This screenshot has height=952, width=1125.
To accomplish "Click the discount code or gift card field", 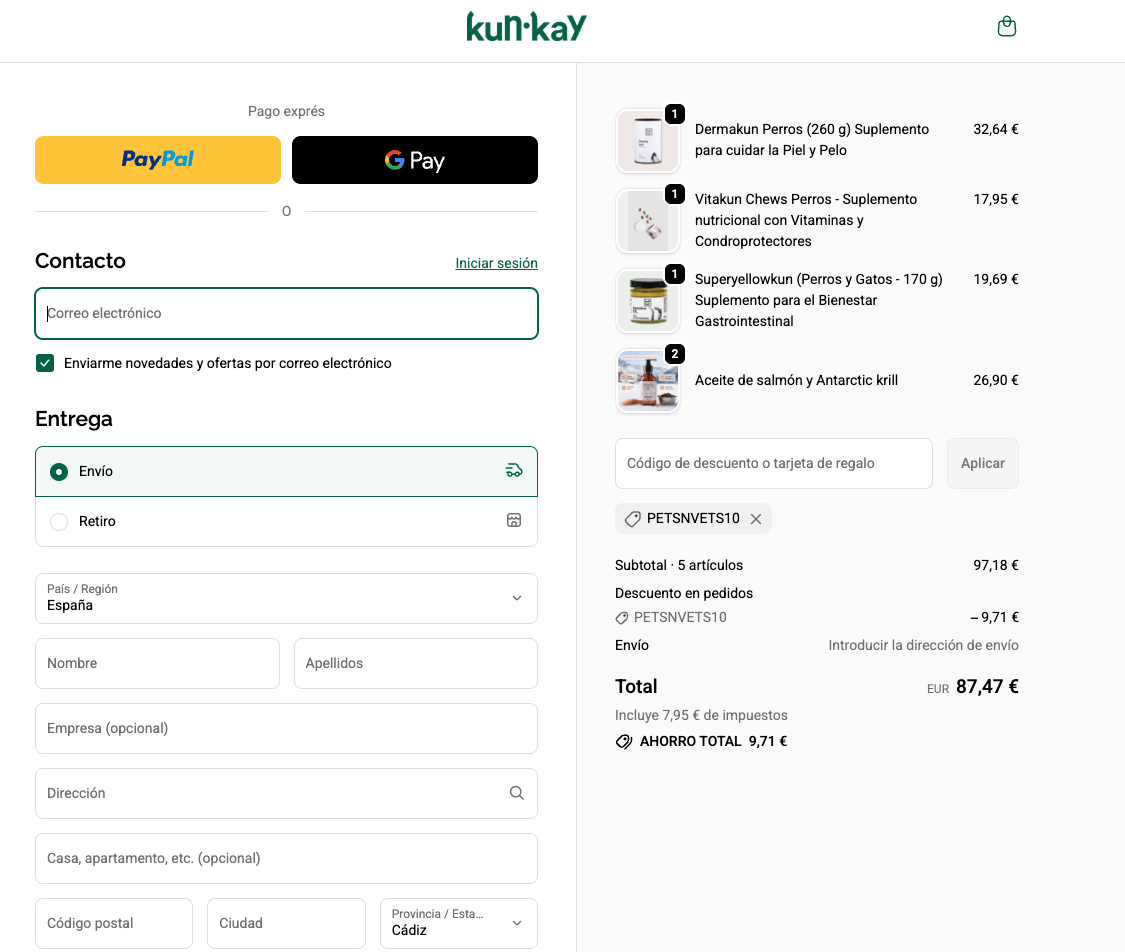I will pos(773,463).
